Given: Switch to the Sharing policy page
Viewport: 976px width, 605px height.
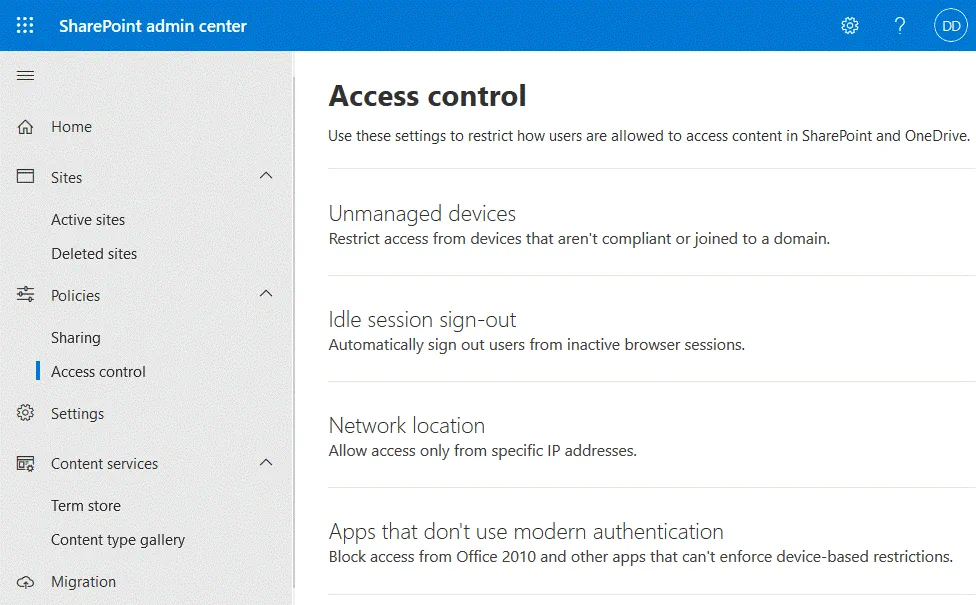Looking at the screenshot, I should (x=73, y=337).
